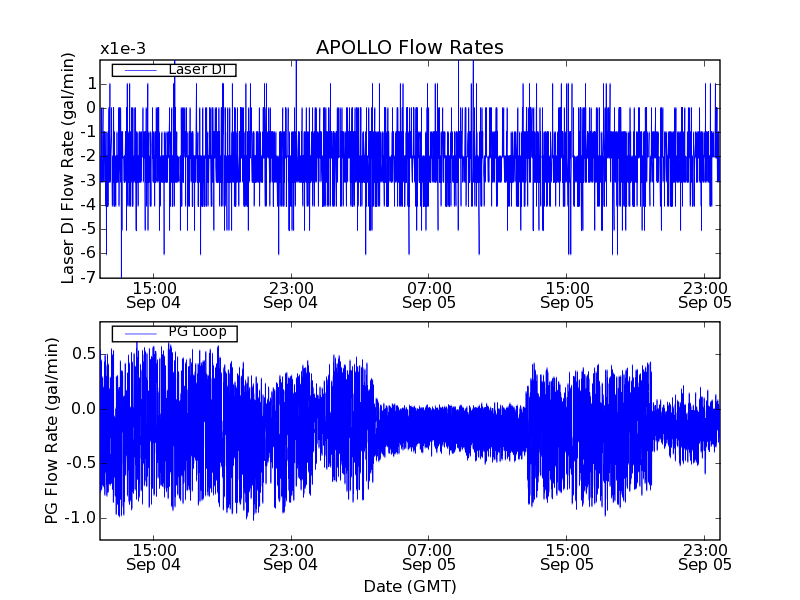Select the Laser DI legend entry
This screenshot has width=800, height=600.
pyautogui.click(x=174, y=69)
